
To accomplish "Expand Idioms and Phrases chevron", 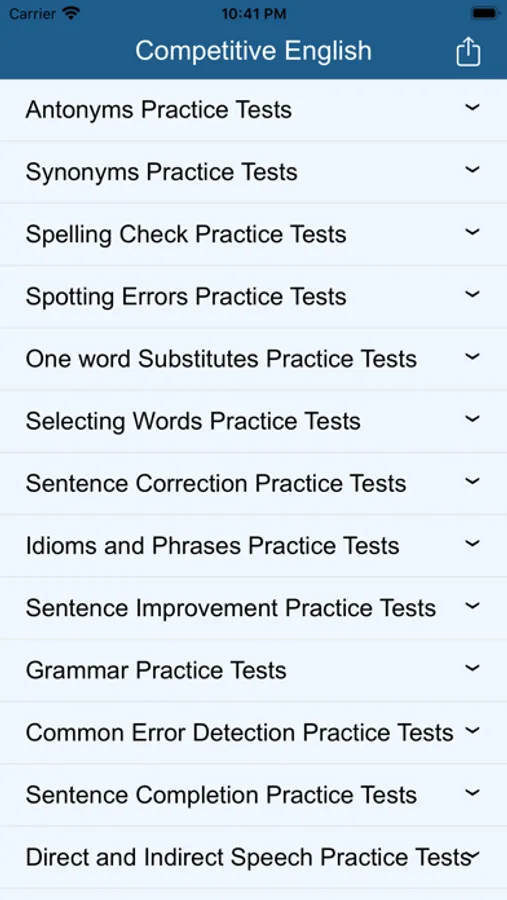I will [472, 543].
